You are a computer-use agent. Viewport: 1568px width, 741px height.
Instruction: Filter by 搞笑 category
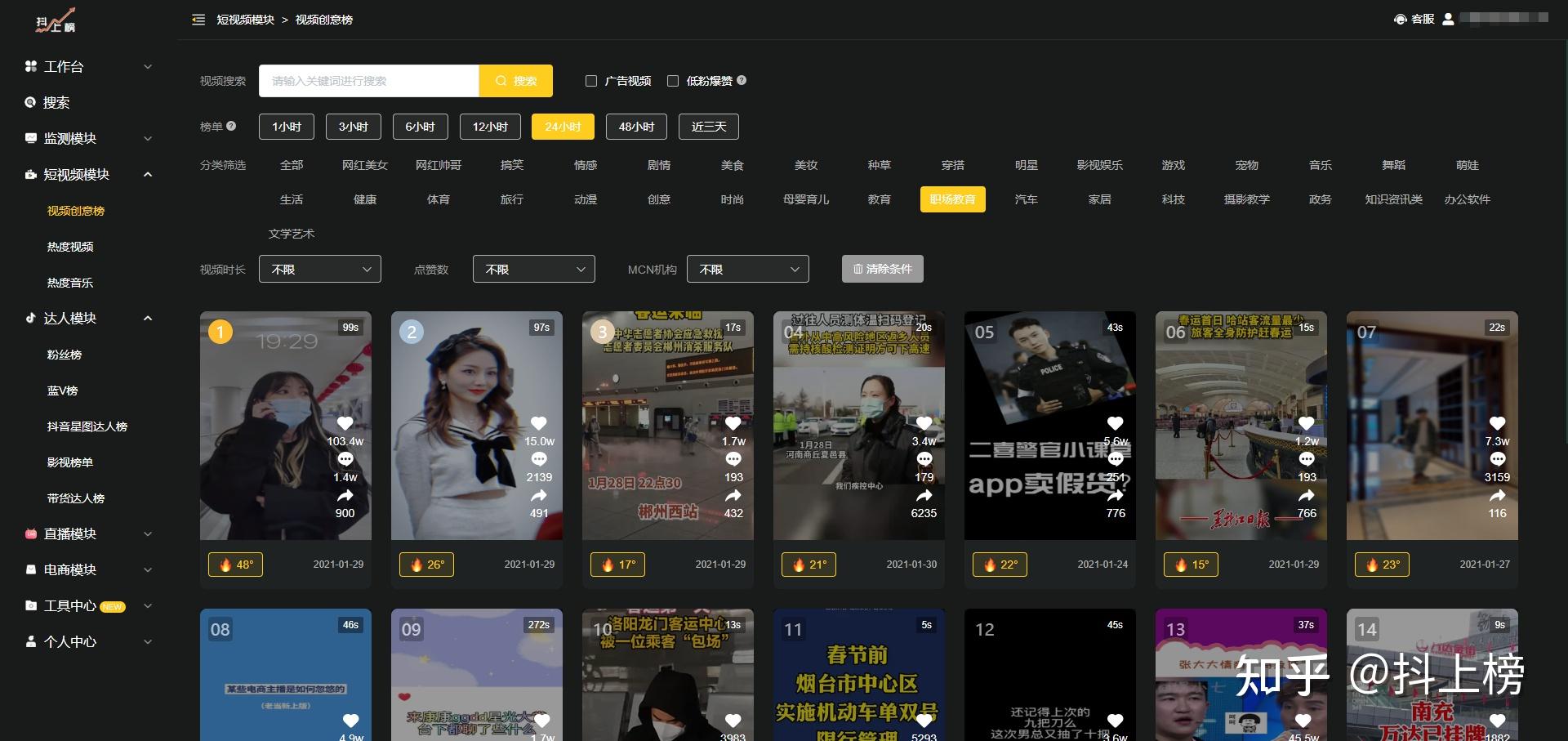pos(512,165)
